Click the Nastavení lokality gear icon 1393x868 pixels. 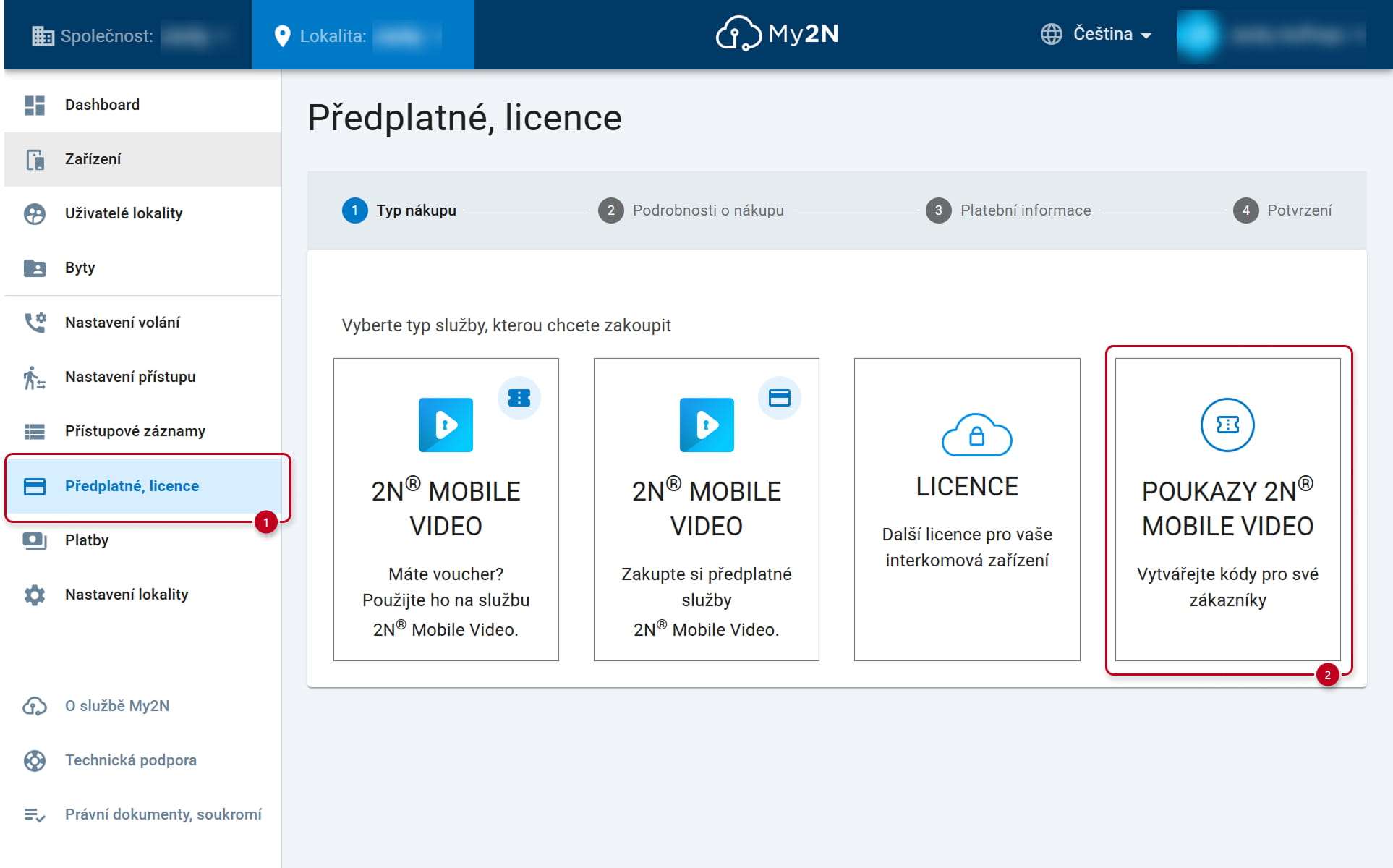[35, 595]
